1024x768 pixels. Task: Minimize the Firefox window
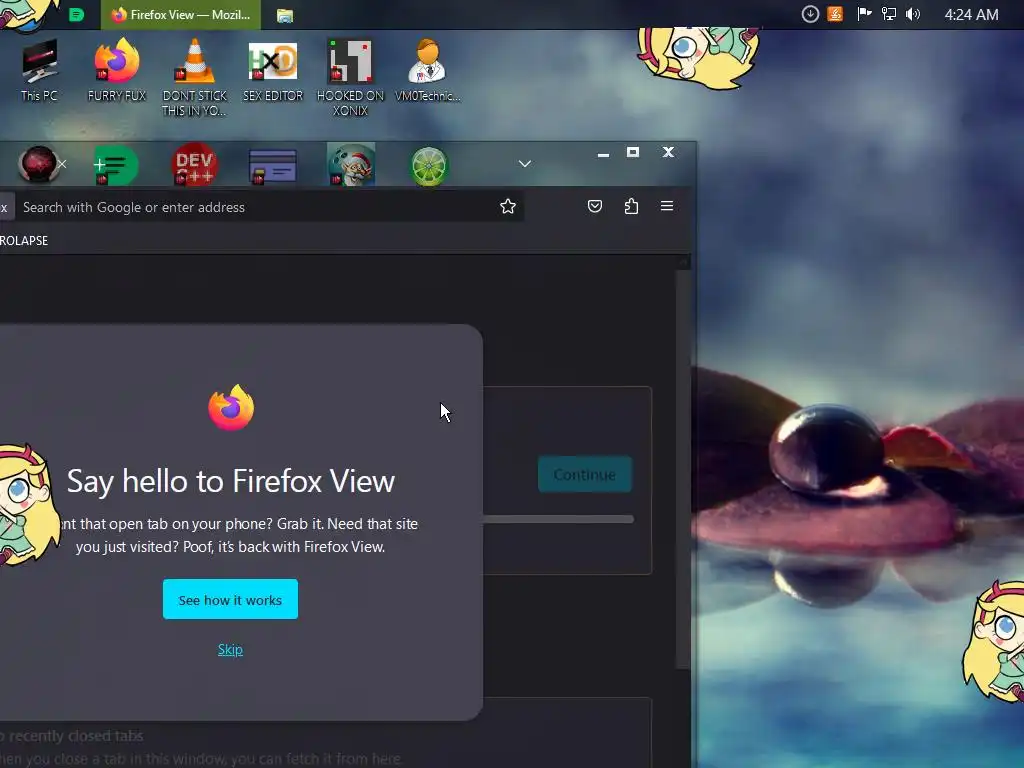pos(603,153)
